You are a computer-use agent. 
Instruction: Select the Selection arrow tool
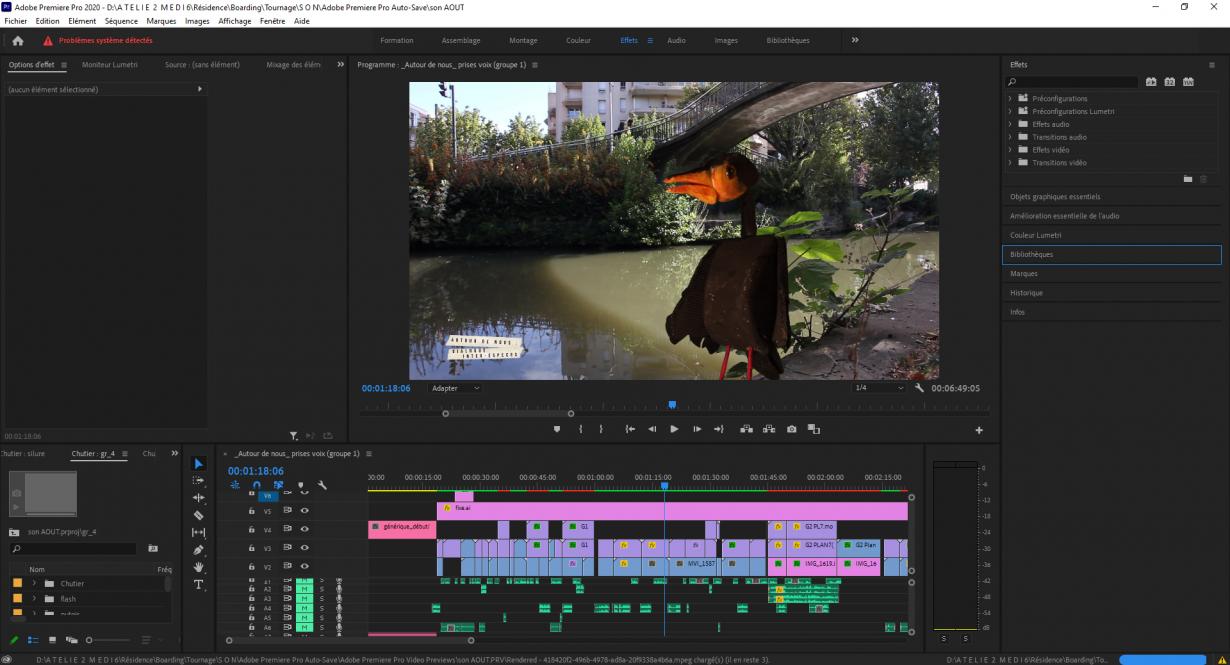(198, 463)
